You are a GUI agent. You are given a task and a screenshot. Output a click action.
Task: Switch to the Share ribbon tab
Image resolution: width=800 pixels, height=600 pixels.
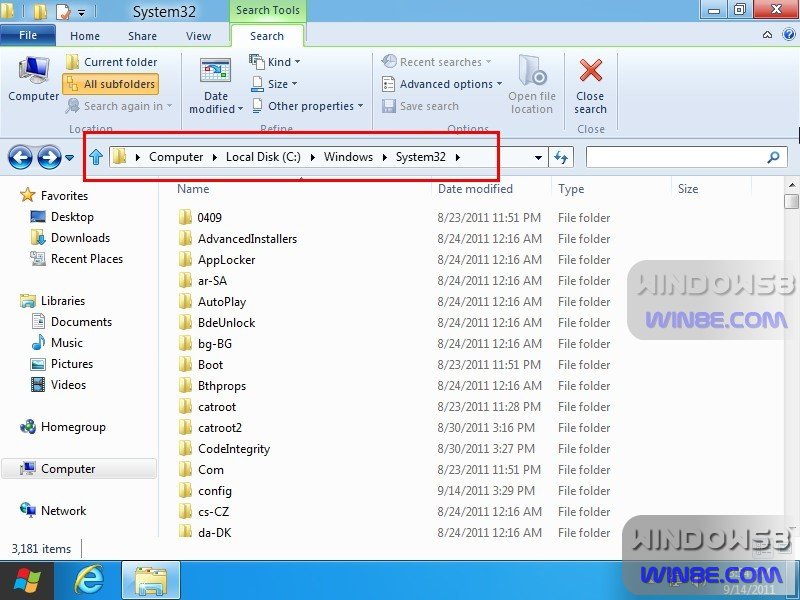coord(142,36)
